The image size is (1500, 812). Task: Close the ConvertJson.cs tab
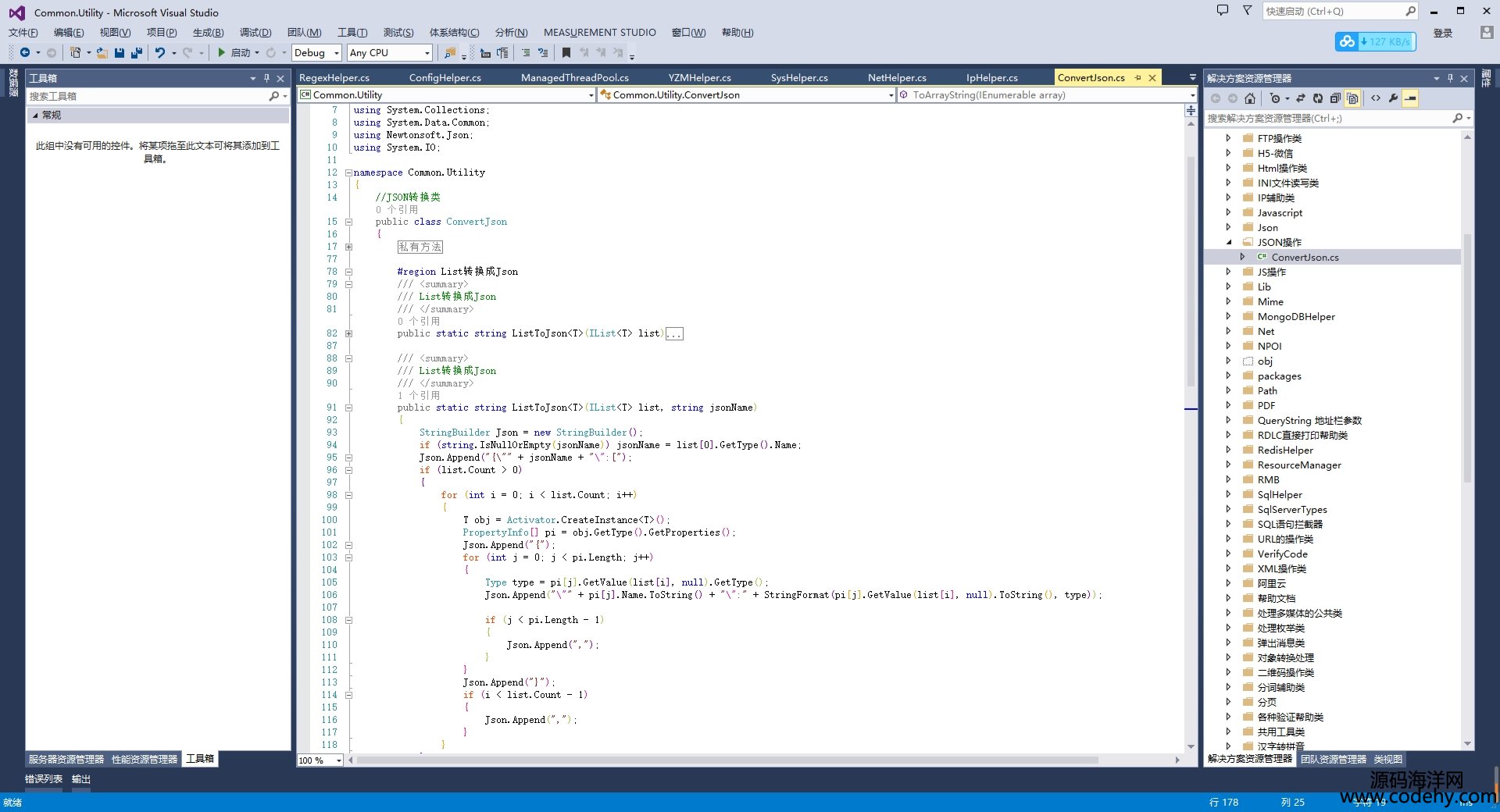click(1152, 78)
